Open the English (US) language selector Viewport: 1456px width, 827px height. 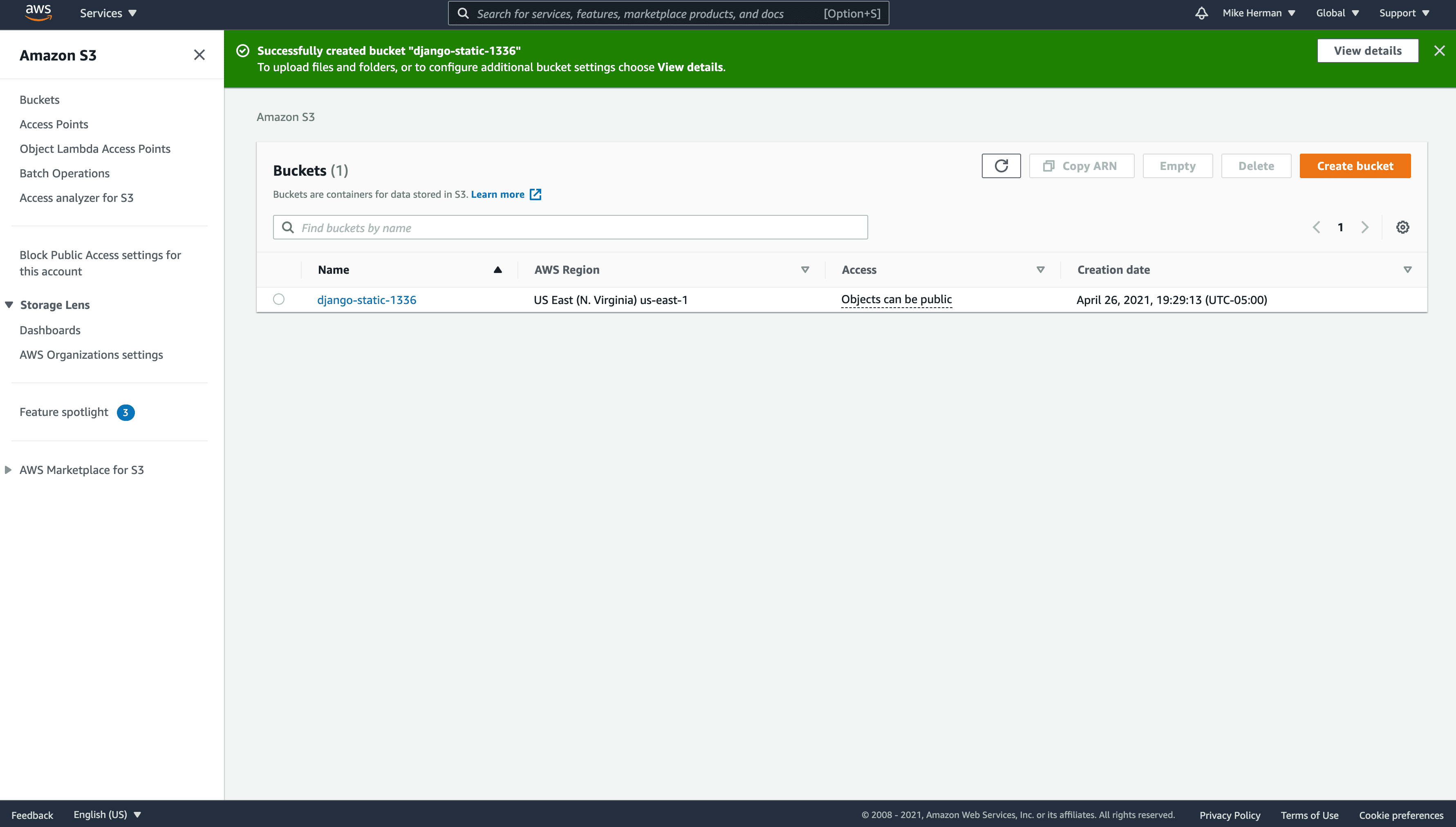point(107,814)
